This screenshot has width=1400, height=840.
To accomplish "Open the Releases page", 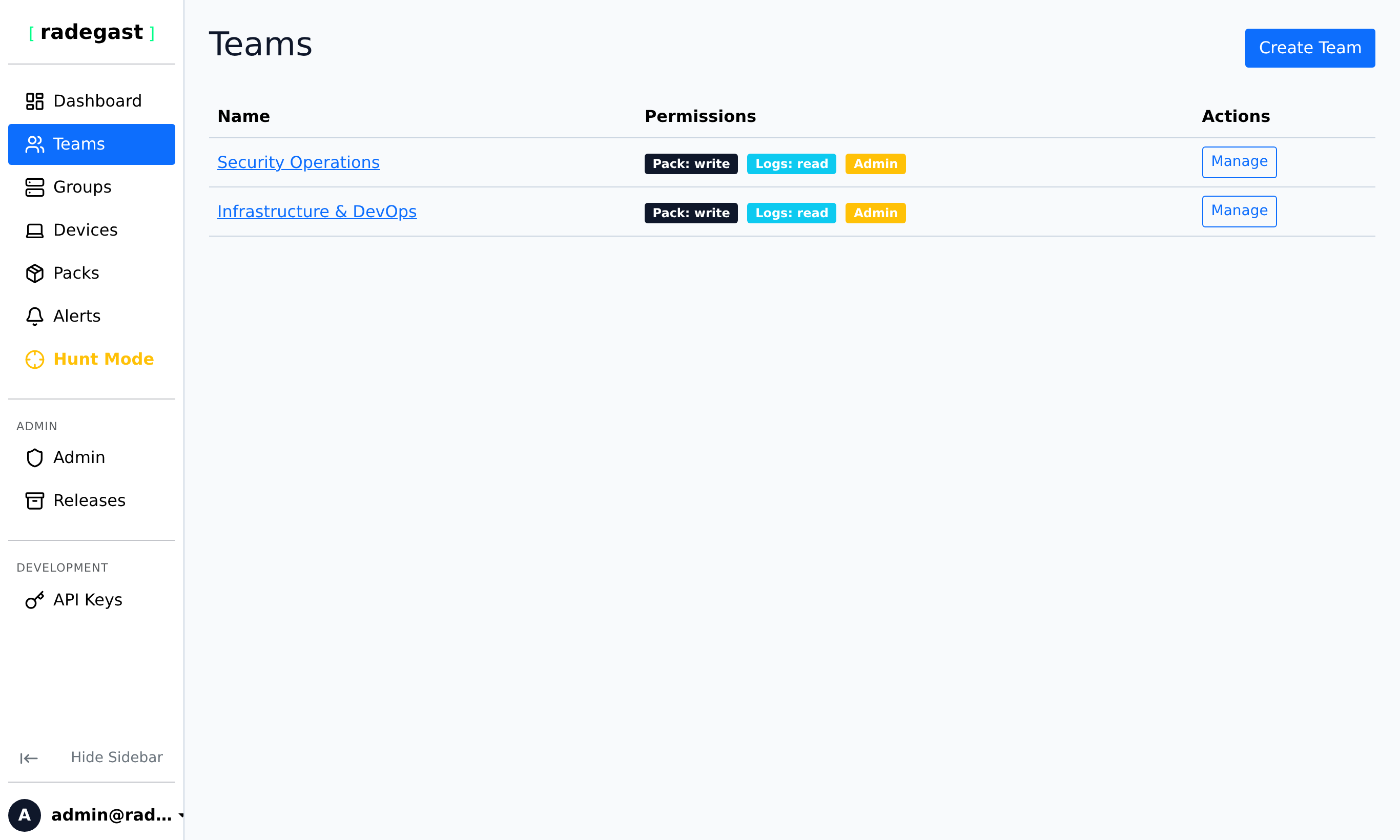I will (x=92, y=500).
